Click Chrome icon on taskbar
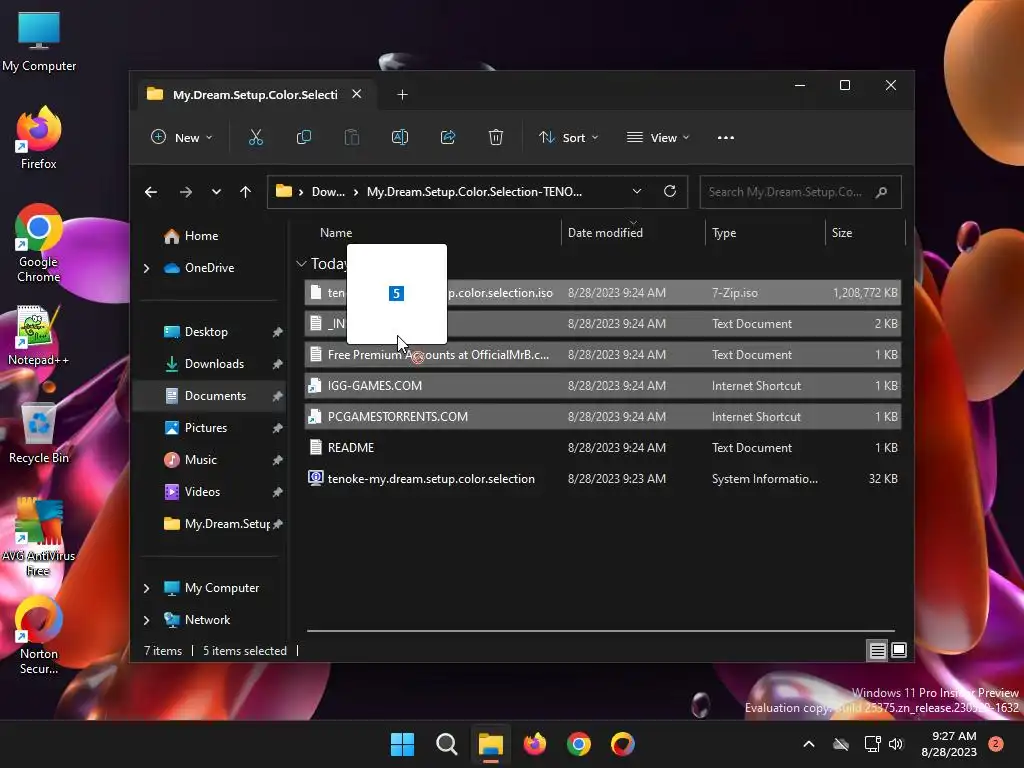This screenshot has width=1024, height=768. click(x=579, y=744)
